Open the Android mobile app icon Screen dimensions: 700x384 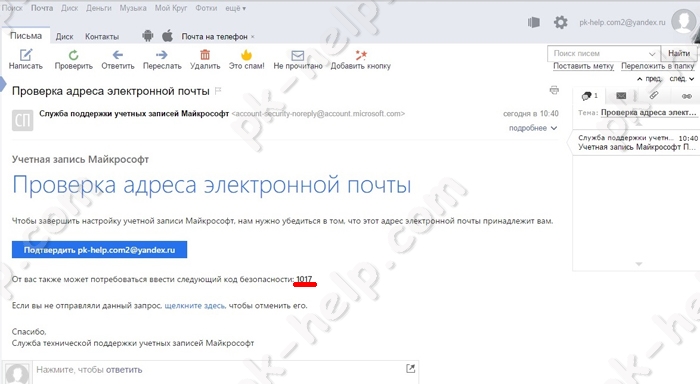click(148, 36)
